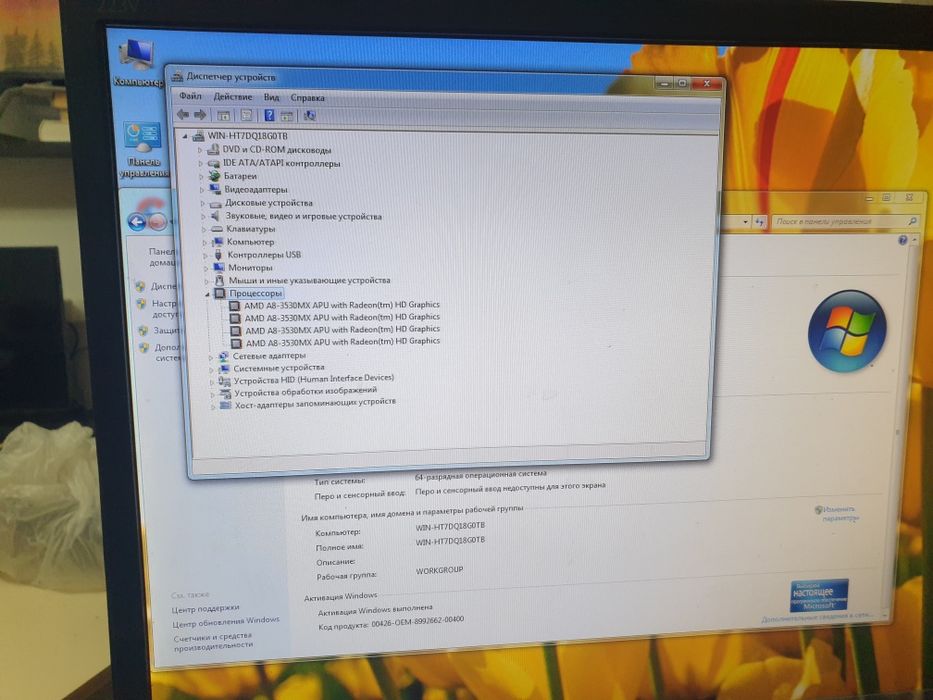Click the Контроллеры USB icon
The width and height of the screenshot is (933, 700).
pyautogui.click(x=218, y=255)
